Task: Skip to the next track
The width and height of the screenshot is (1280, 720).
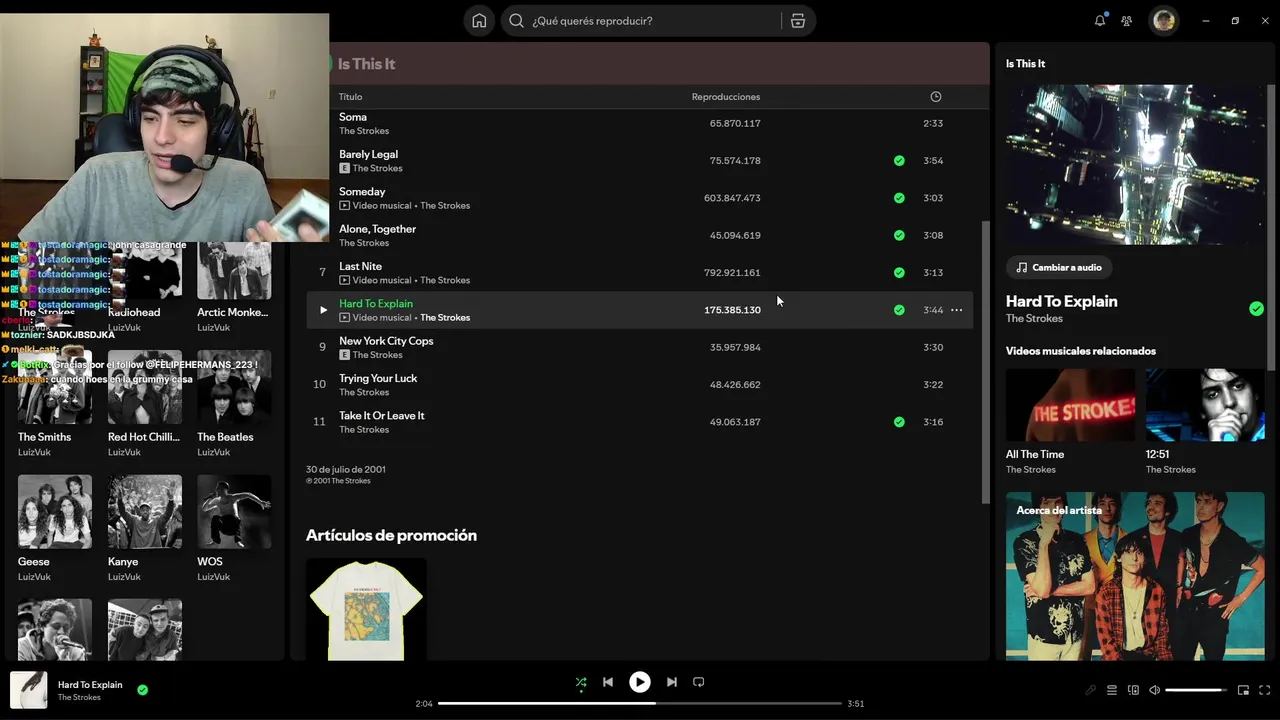Action: click(x=672, y=682)
